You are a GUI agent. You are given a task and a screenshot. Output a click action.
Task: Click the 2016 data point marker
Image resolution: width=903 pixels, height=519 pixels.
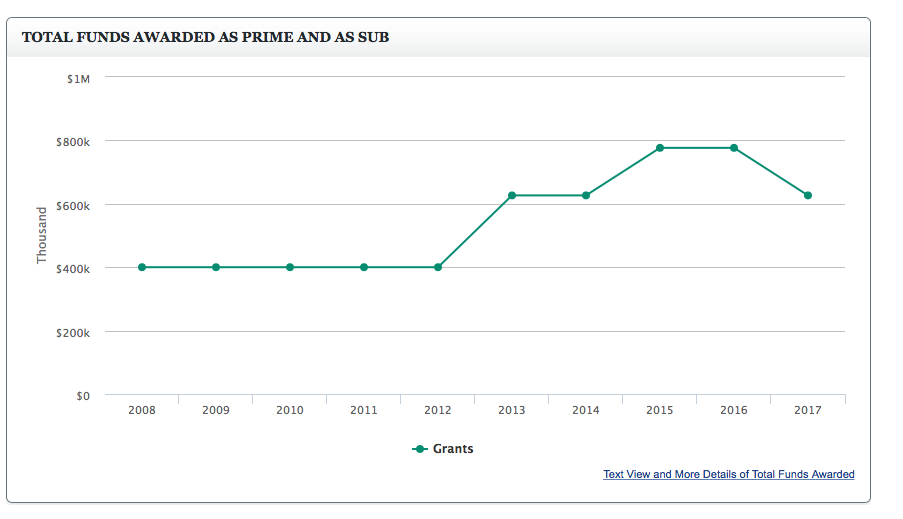[x=734, y=148]
